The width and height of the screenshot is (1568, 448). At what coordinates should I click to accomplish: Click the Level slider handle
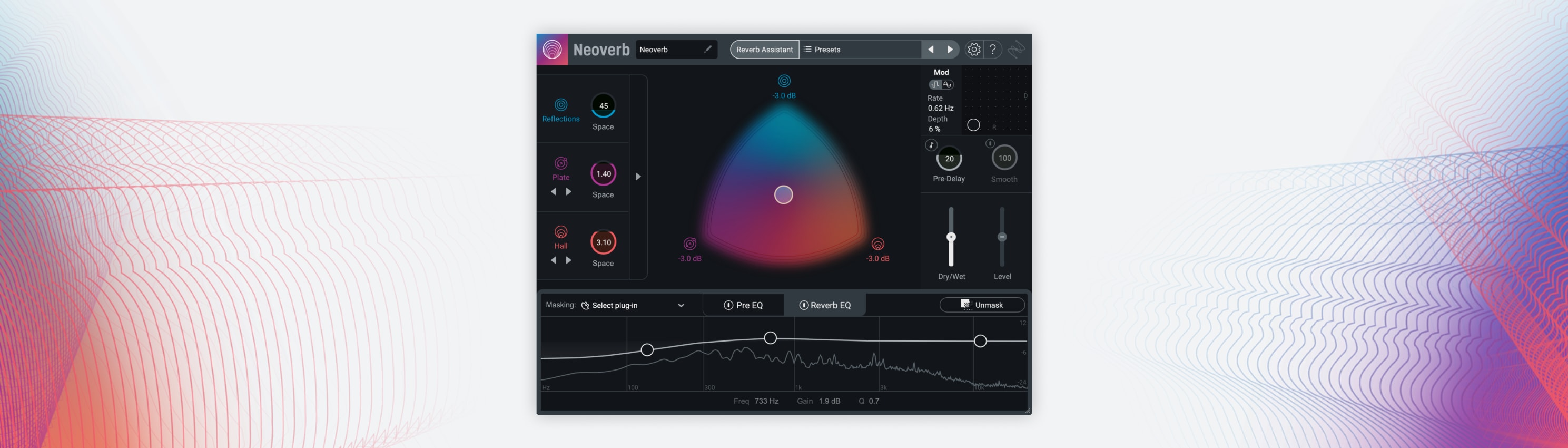coord(1002,237)
